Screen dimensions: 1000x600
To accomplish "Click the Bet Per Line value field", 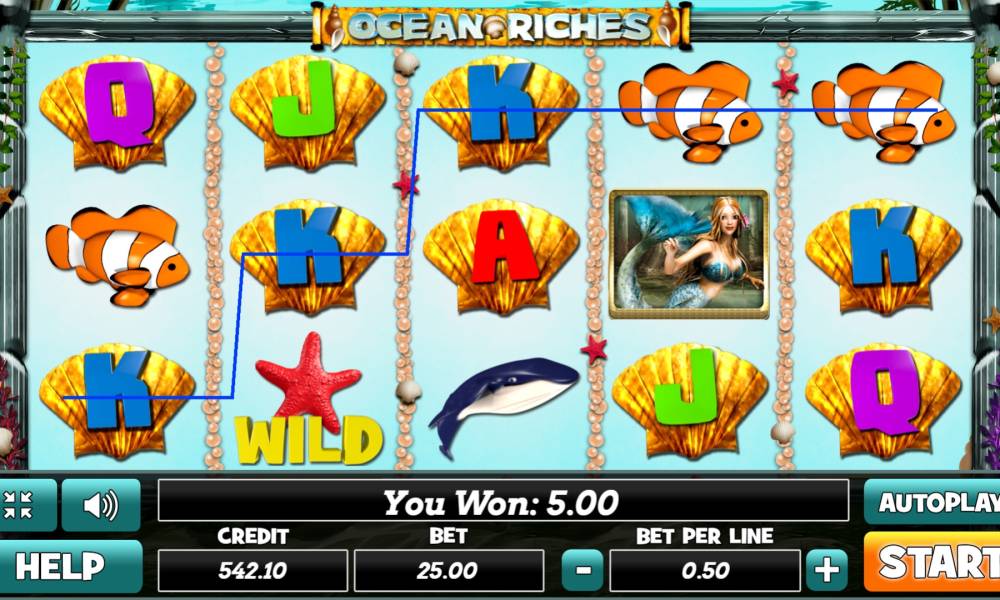I will [705, 571].
